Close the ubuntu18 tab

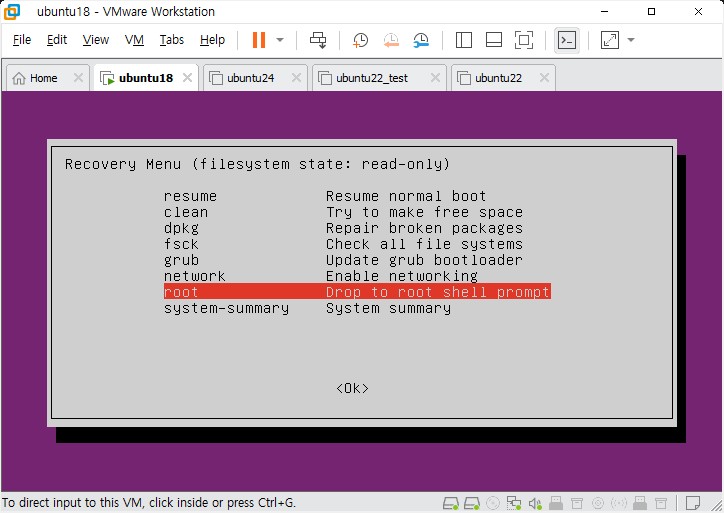tap(187, 78)
